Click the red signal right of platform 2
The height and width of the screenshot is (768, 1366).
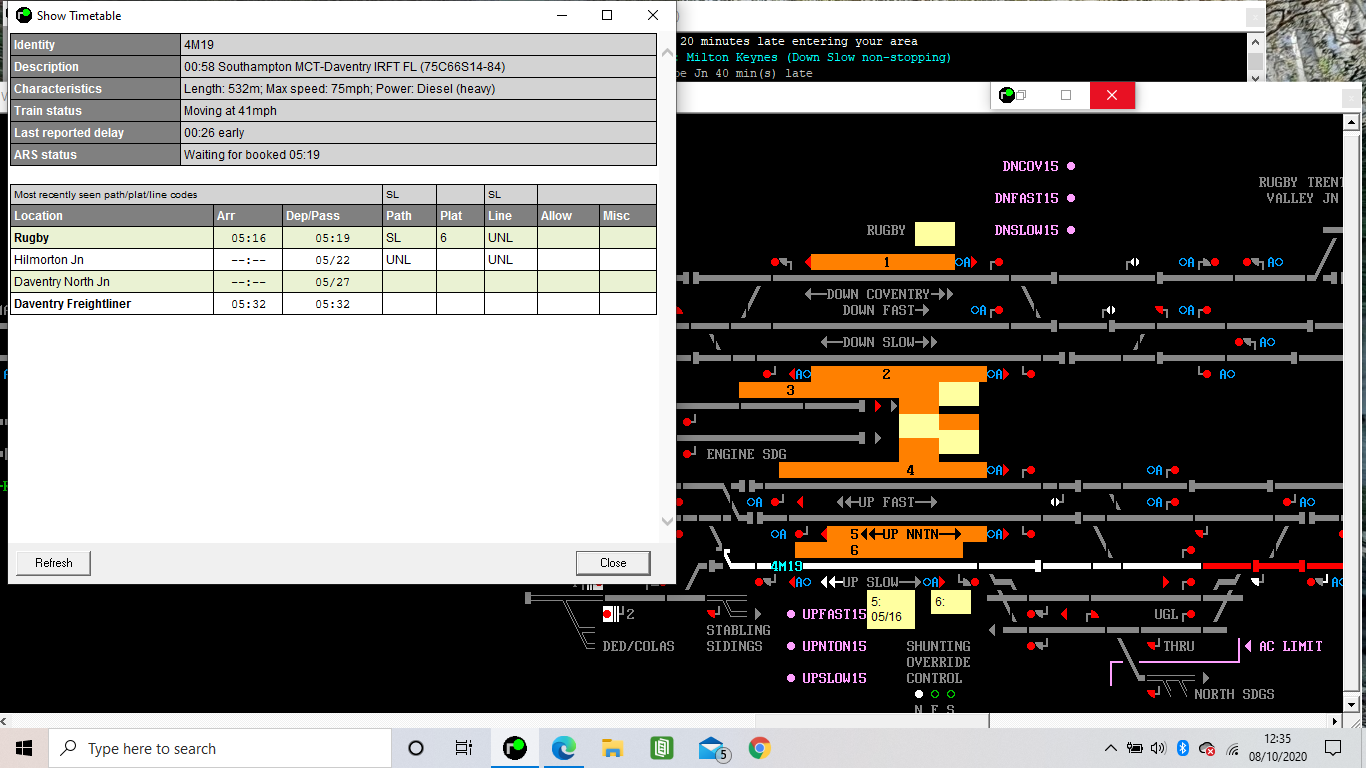pos(1030,374)
